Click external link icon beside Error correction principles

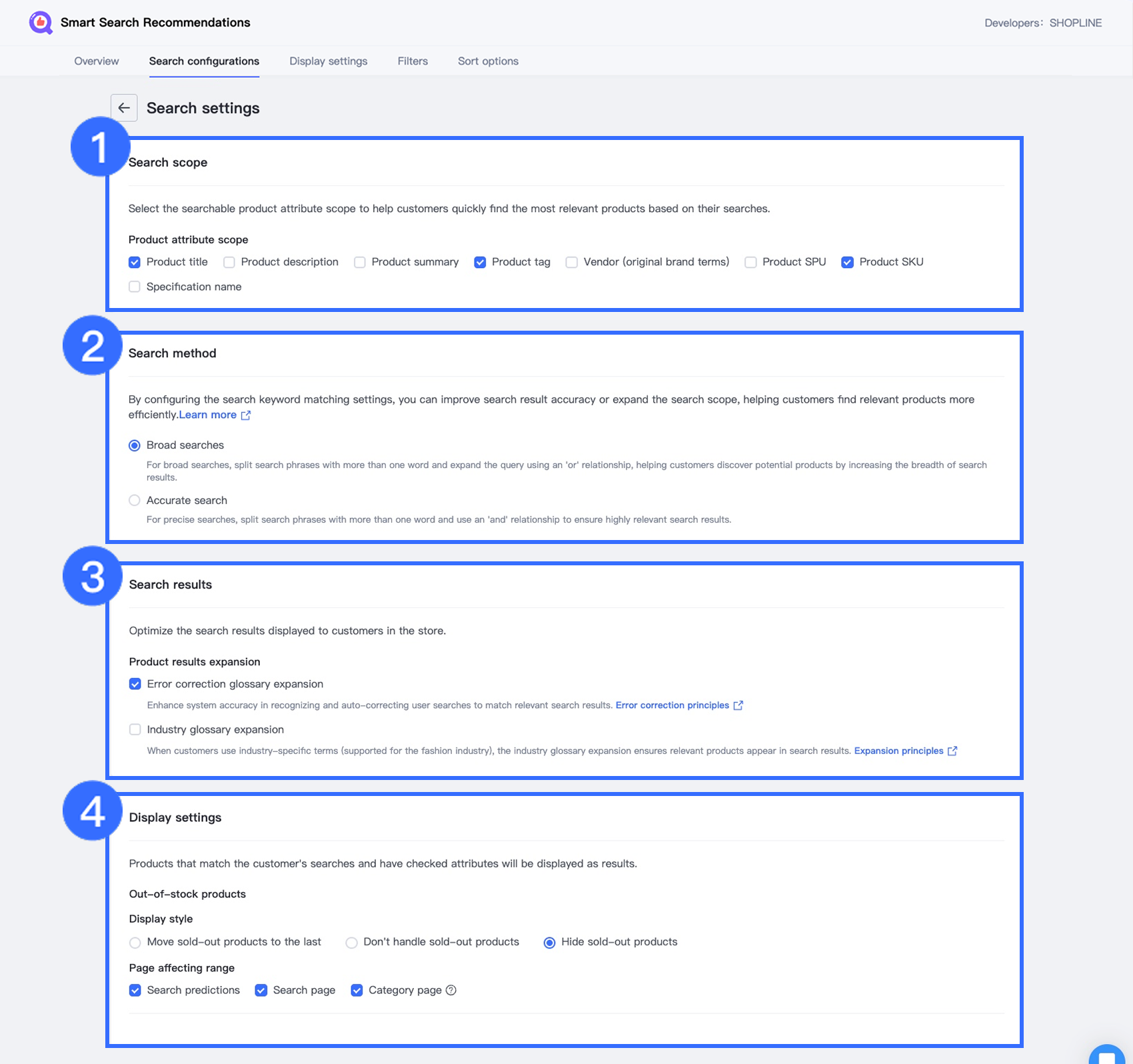[738, 705]
